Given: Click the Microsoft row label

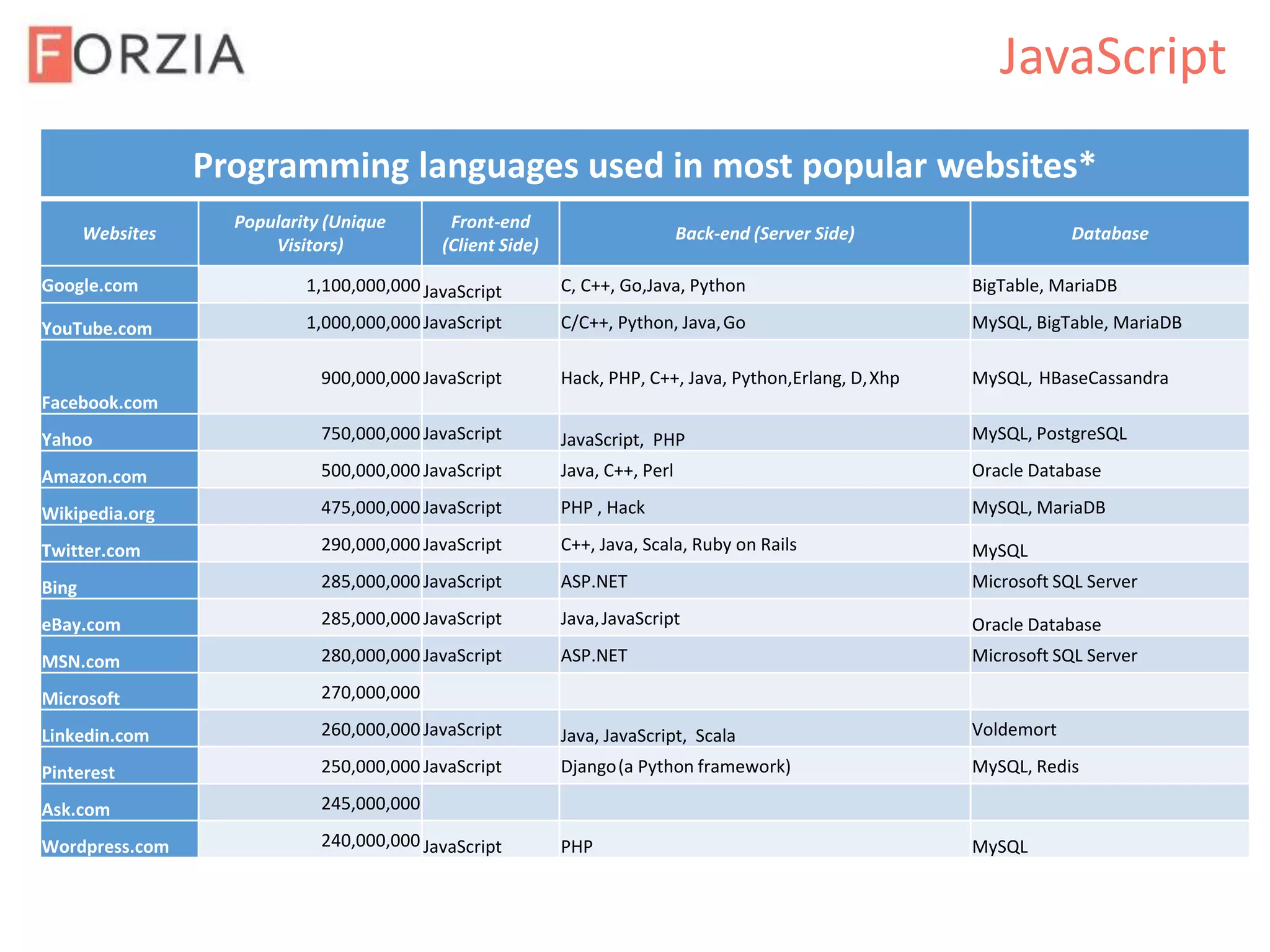Looking at the screenshot, I should click(81, 699).
